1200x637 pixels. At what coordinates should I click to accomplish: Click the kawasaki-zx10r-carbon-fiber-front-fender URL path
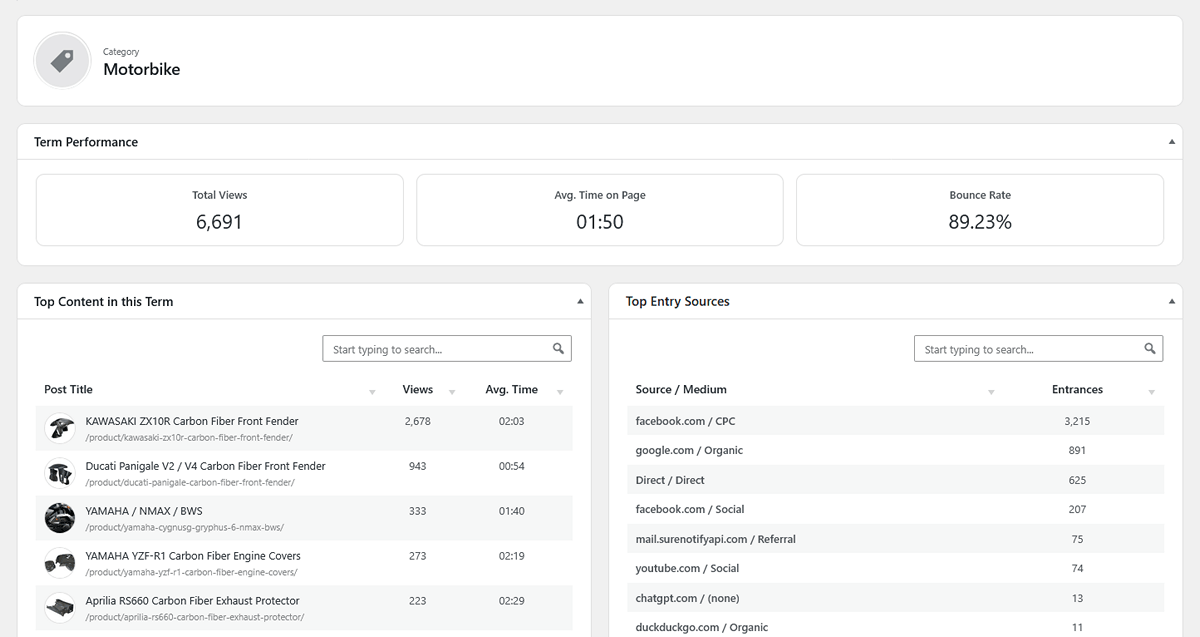pyautogui.click(x=189, y=437)
